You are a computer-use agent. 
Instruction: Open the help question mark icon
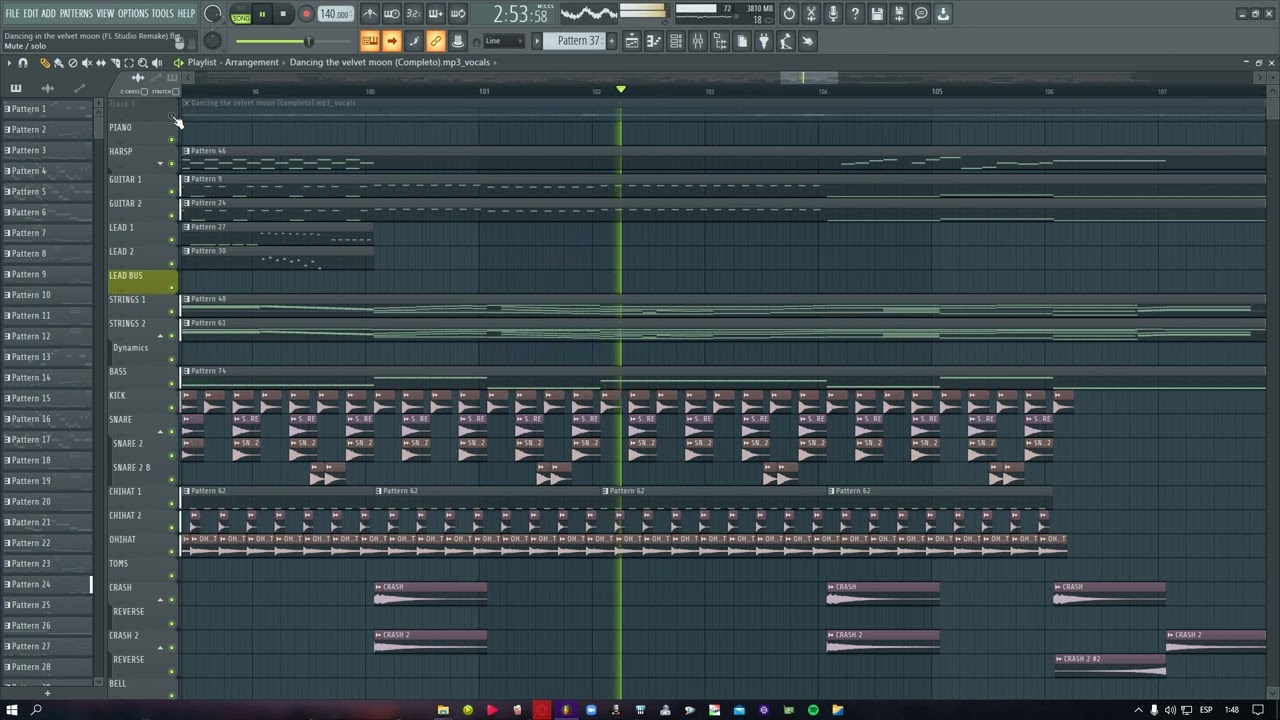855,14
